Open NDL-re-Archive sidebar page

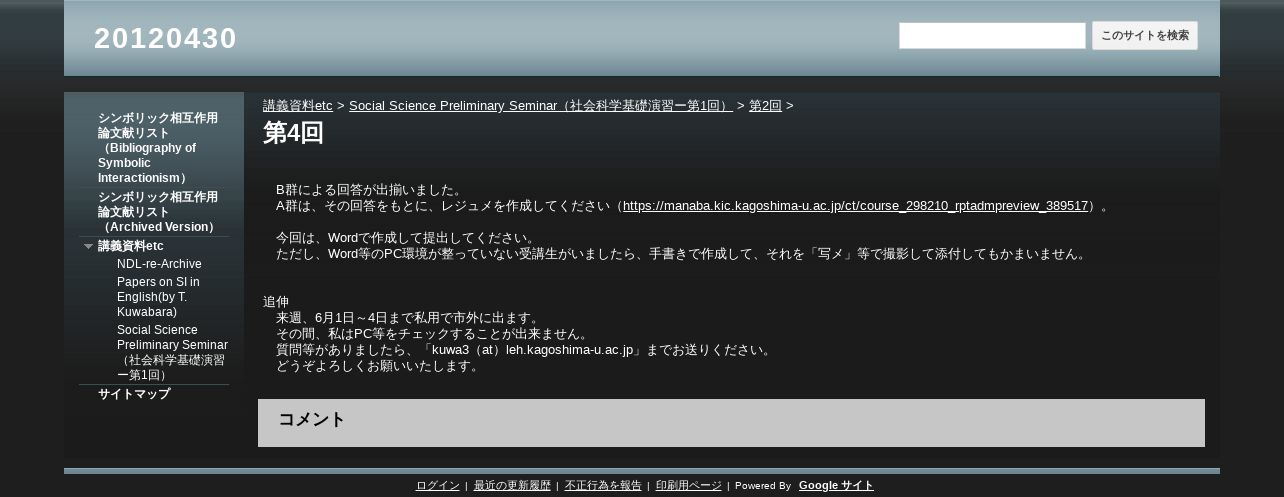(159, 264)
